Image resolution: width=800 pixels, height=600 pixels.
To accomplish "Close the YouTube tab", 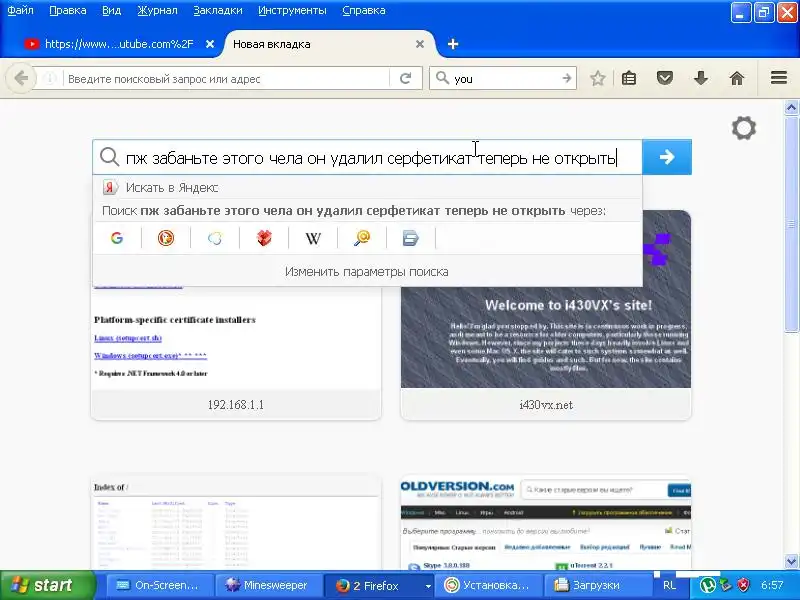I will coord(210,44).
